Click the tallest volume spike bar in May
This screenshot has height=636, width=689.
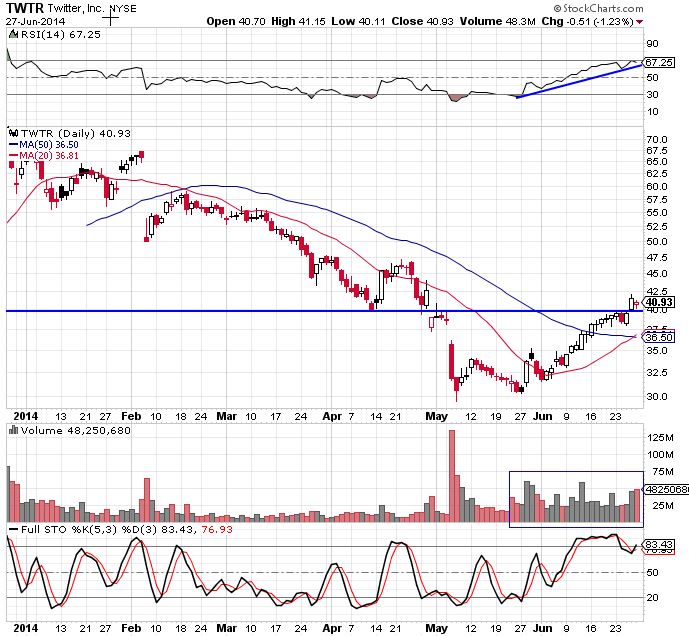pyautogui.click(x=452, y=476)
